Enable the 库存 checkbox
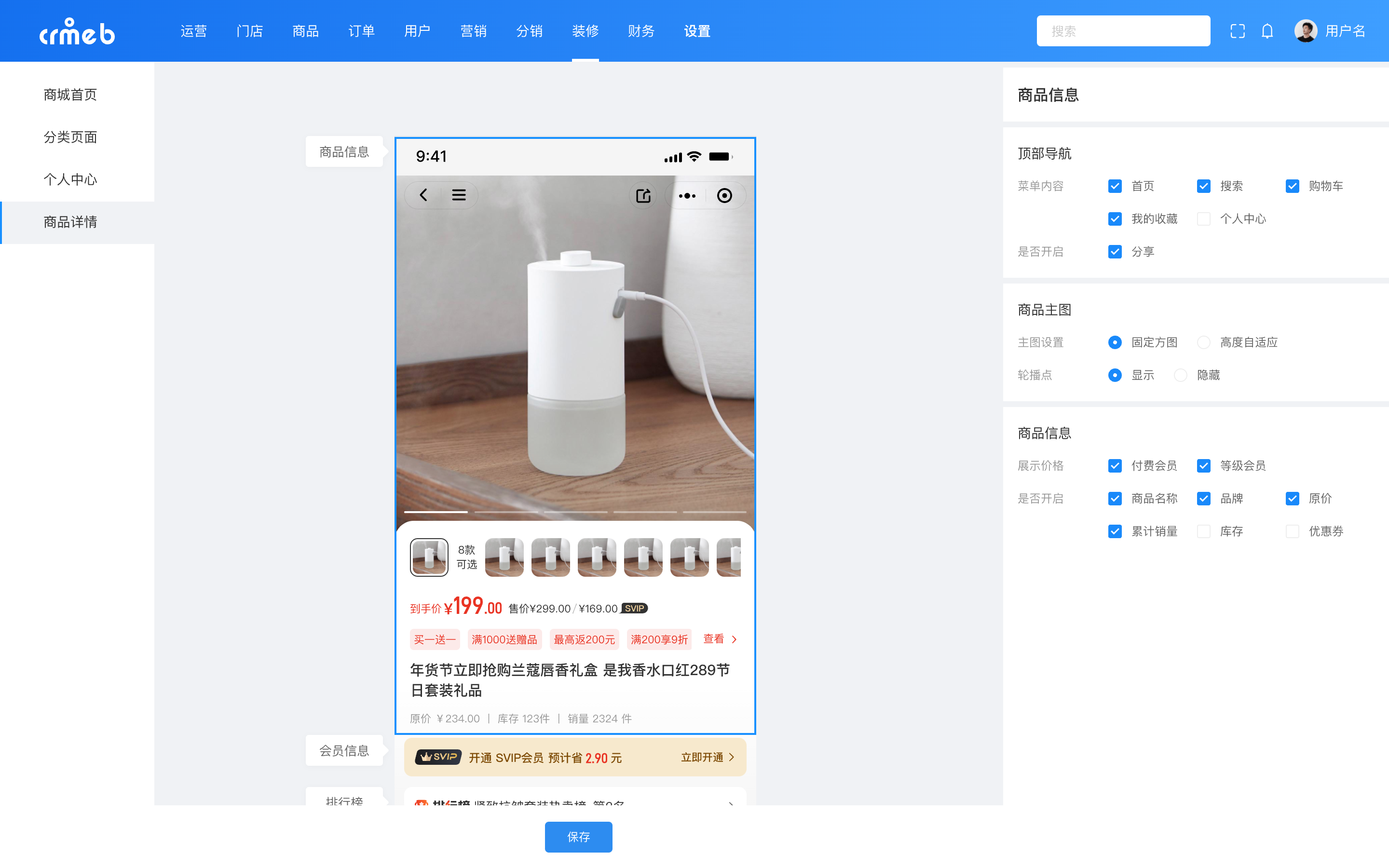The image size is (1389, 868). pos(1204,531)
